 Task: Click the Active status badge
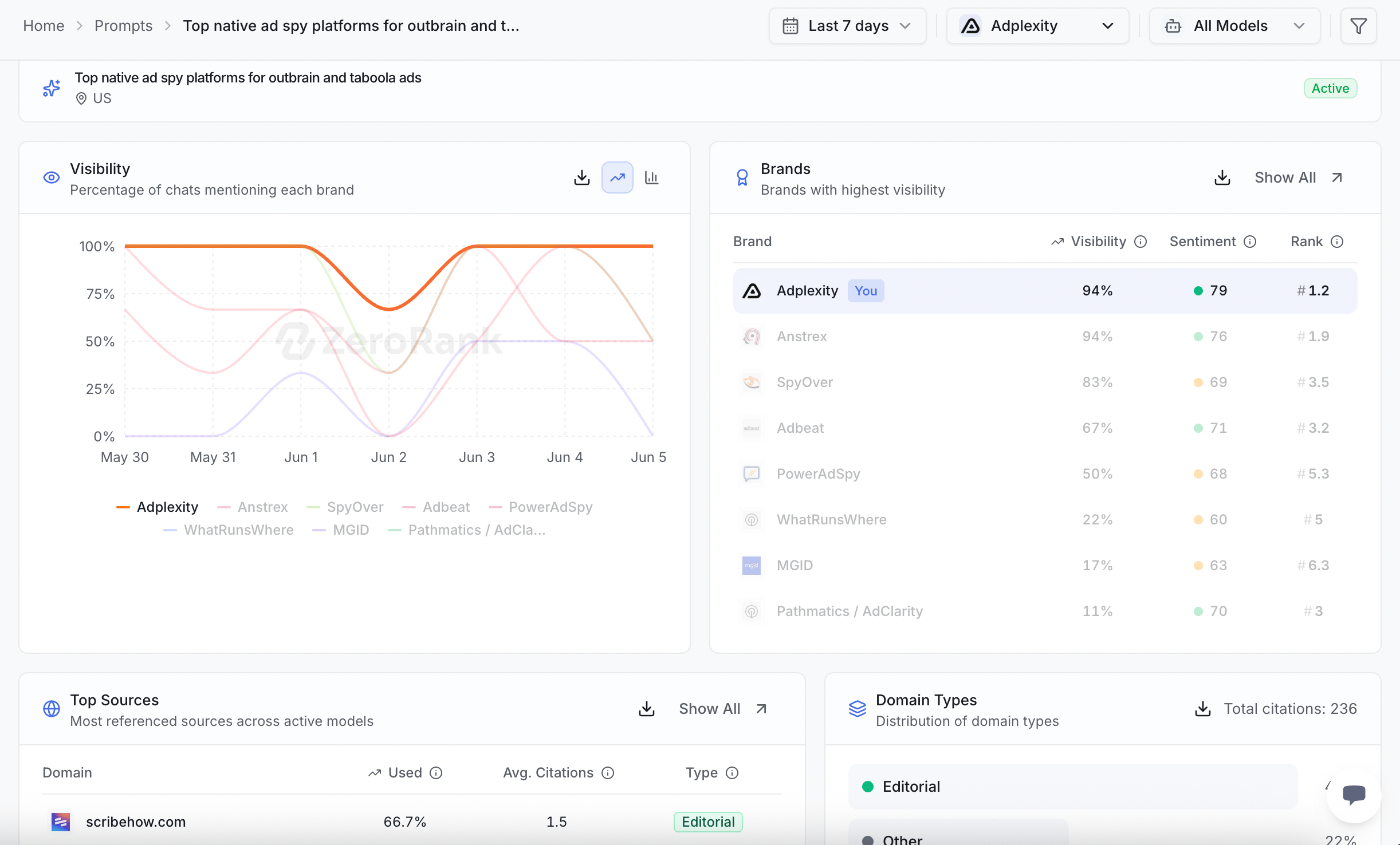coord(1330,88)
